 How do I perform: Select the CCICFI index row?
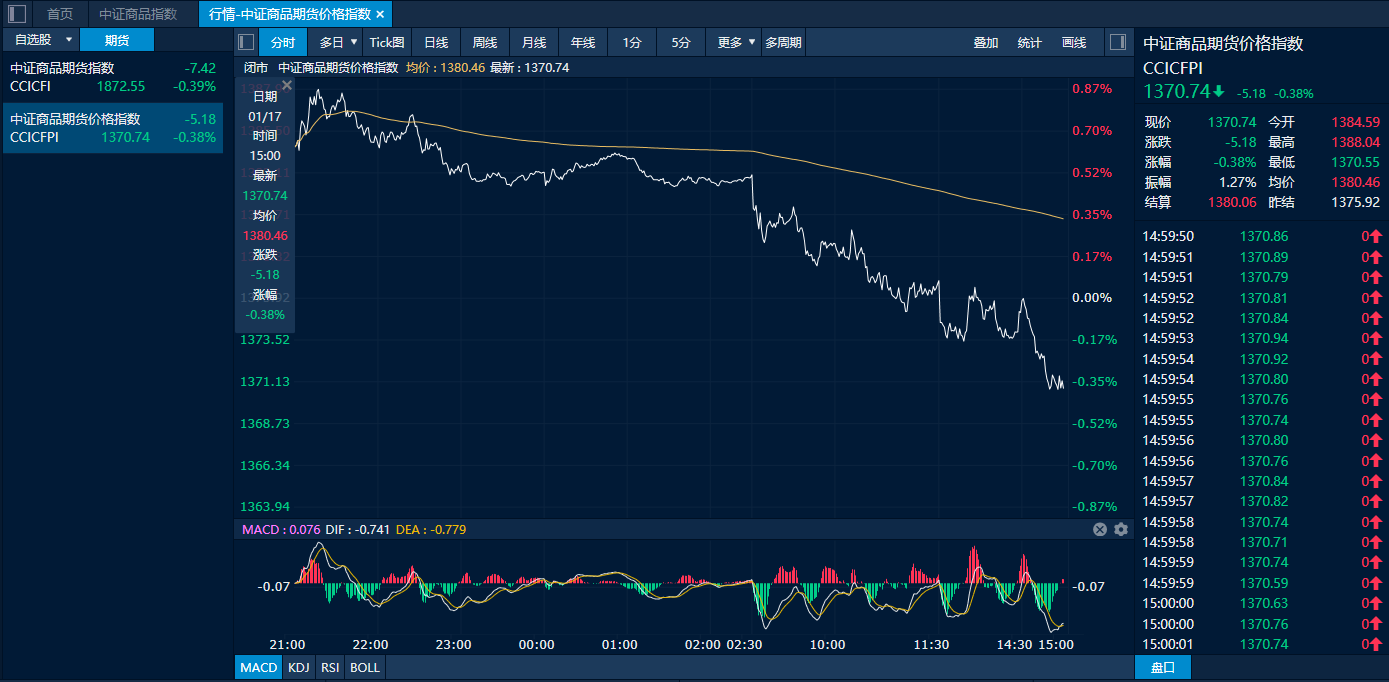coord(113,77)
